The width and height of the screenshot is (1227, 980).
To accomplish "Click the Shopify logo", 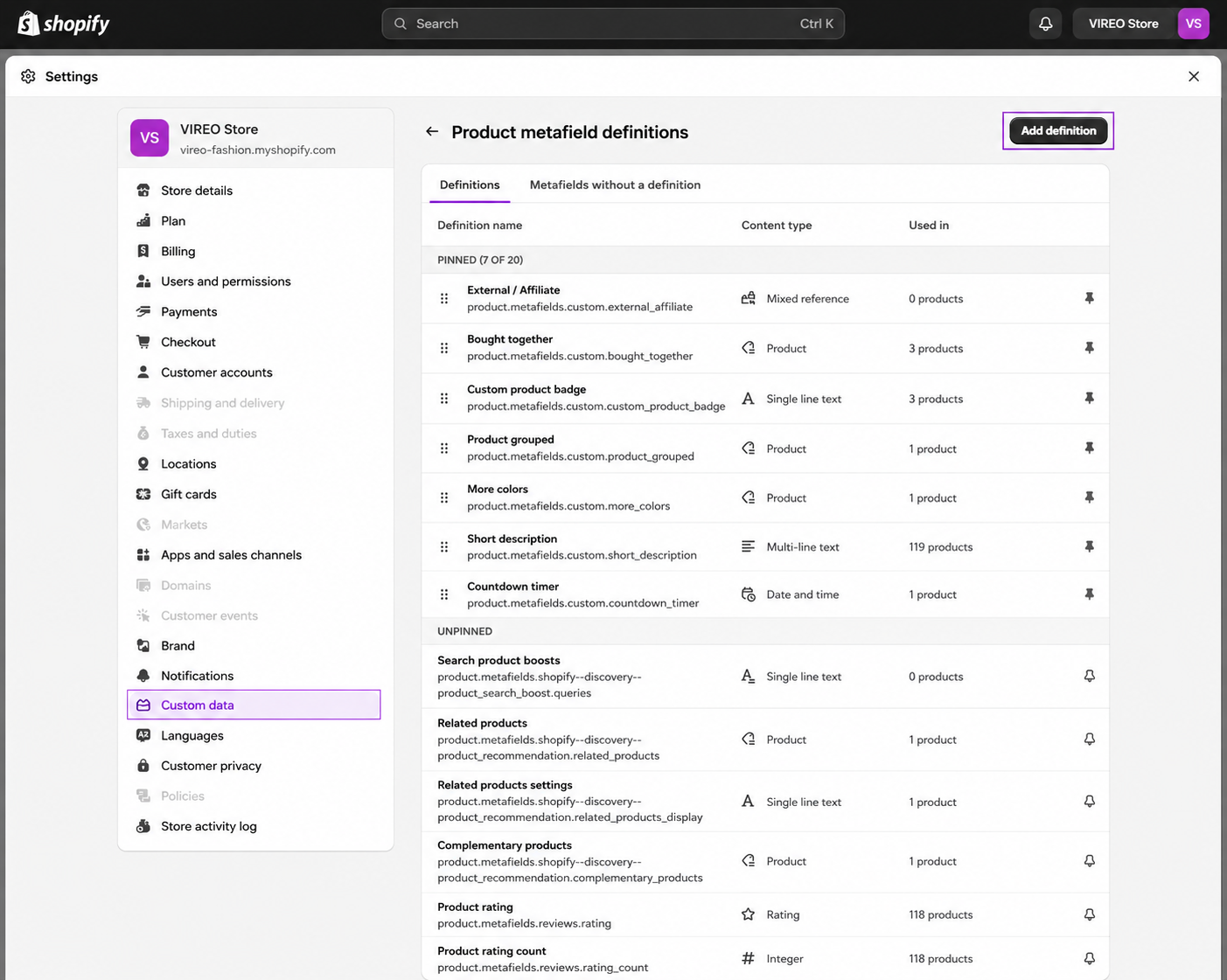I will coord(63,24).
